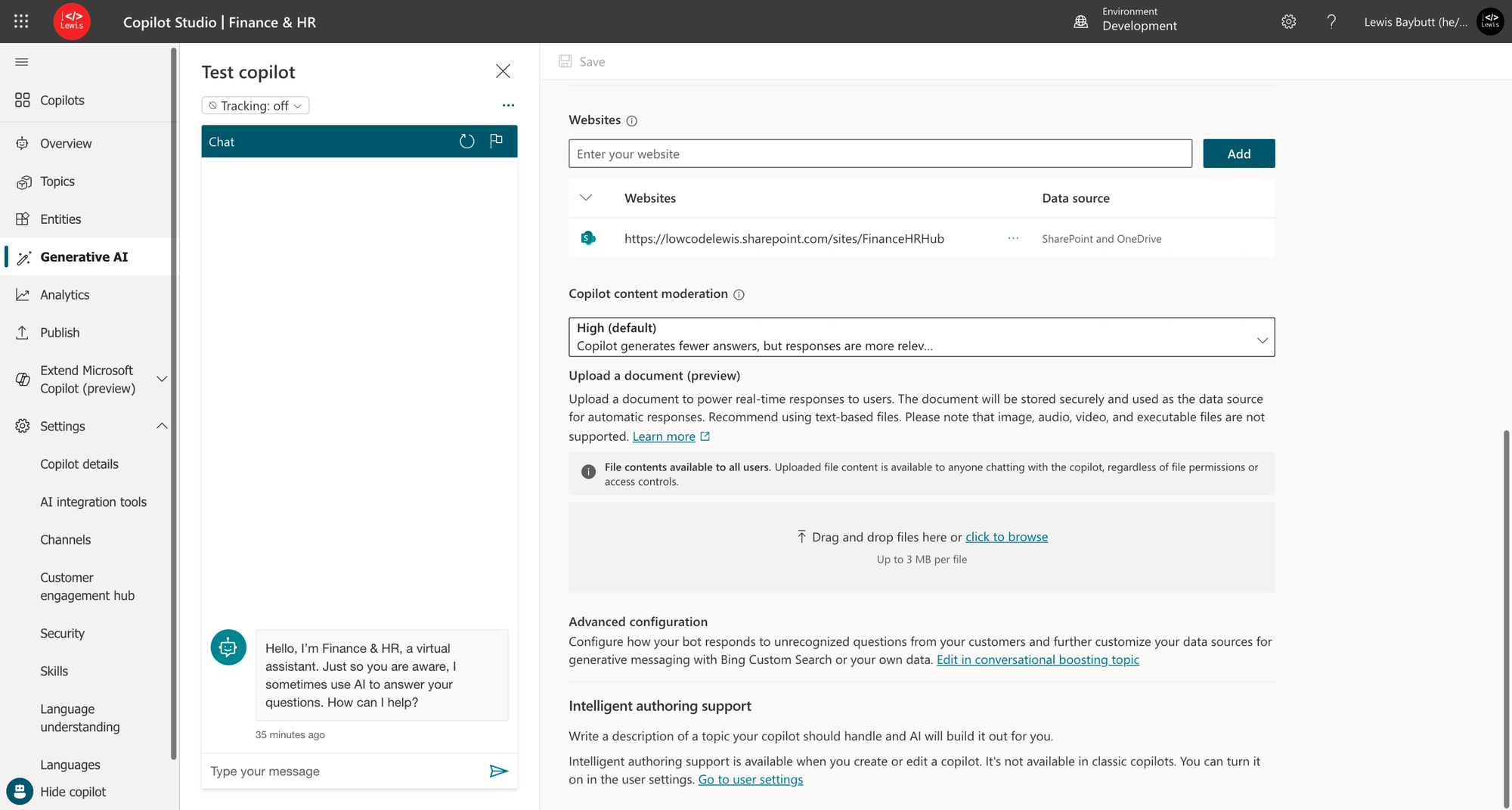This screenshot has height=810, width=1512.
Task: Click the Save disk icon
Action: [565, 61]
